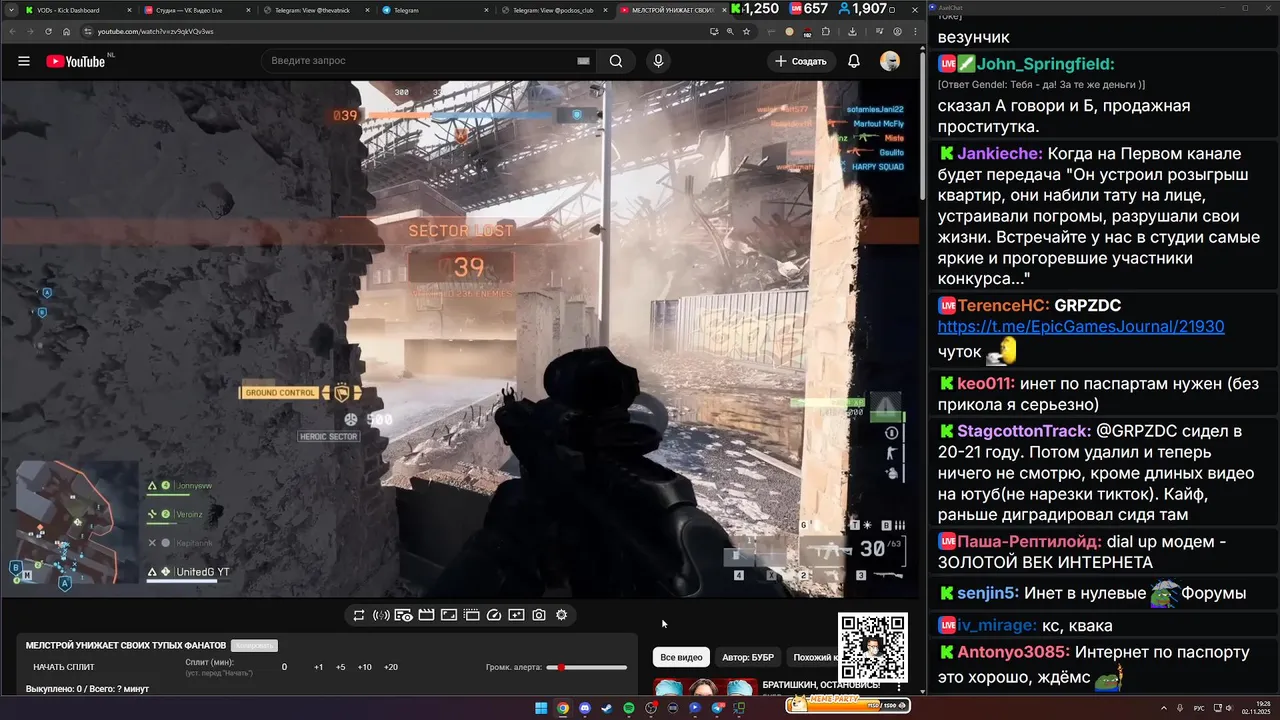Add +10 minutes to split
The width and height of the screenshot is (1280, 720).
click(365, 667)
